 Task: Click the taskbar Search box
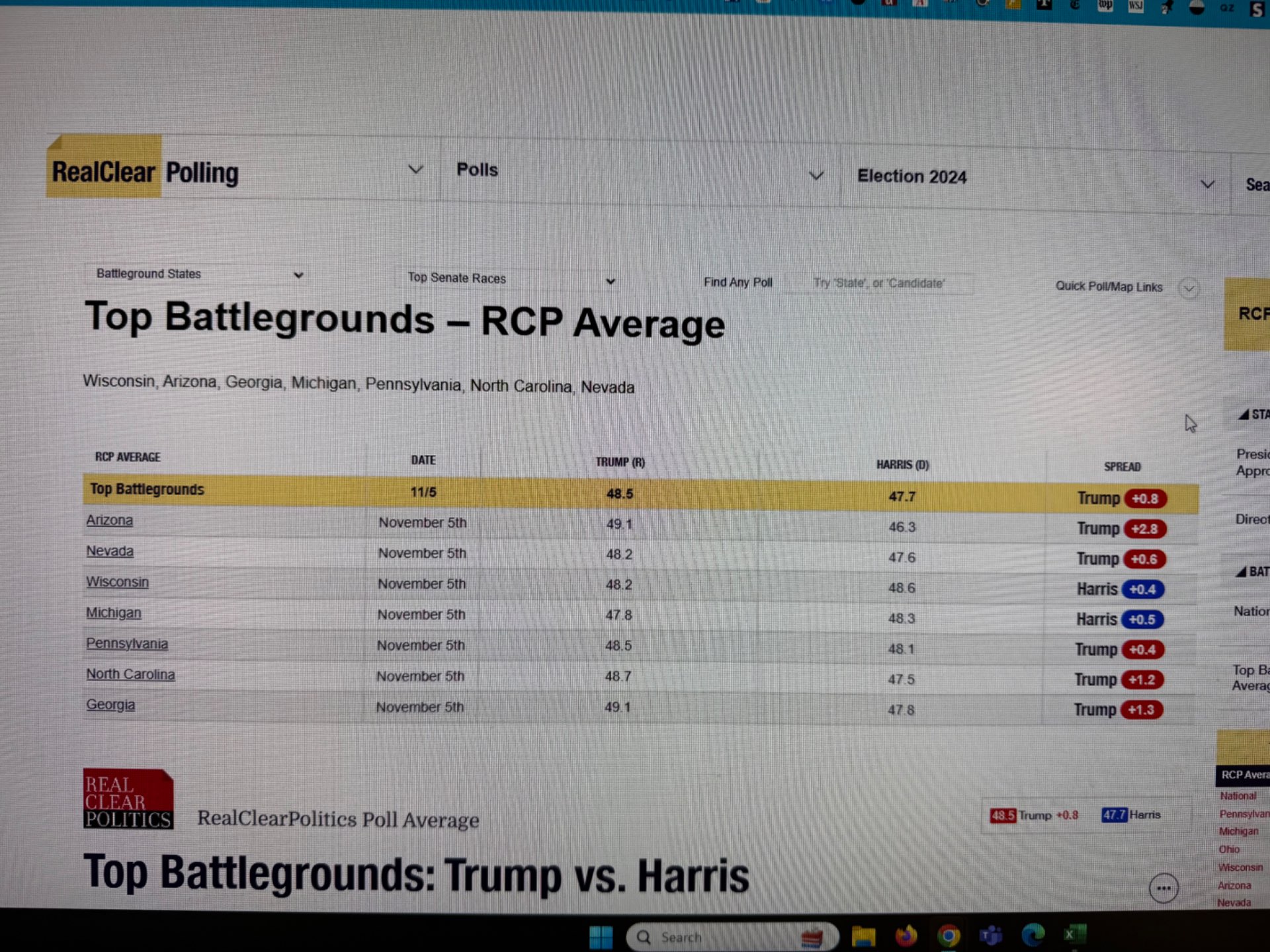click(x=732, y=937)
